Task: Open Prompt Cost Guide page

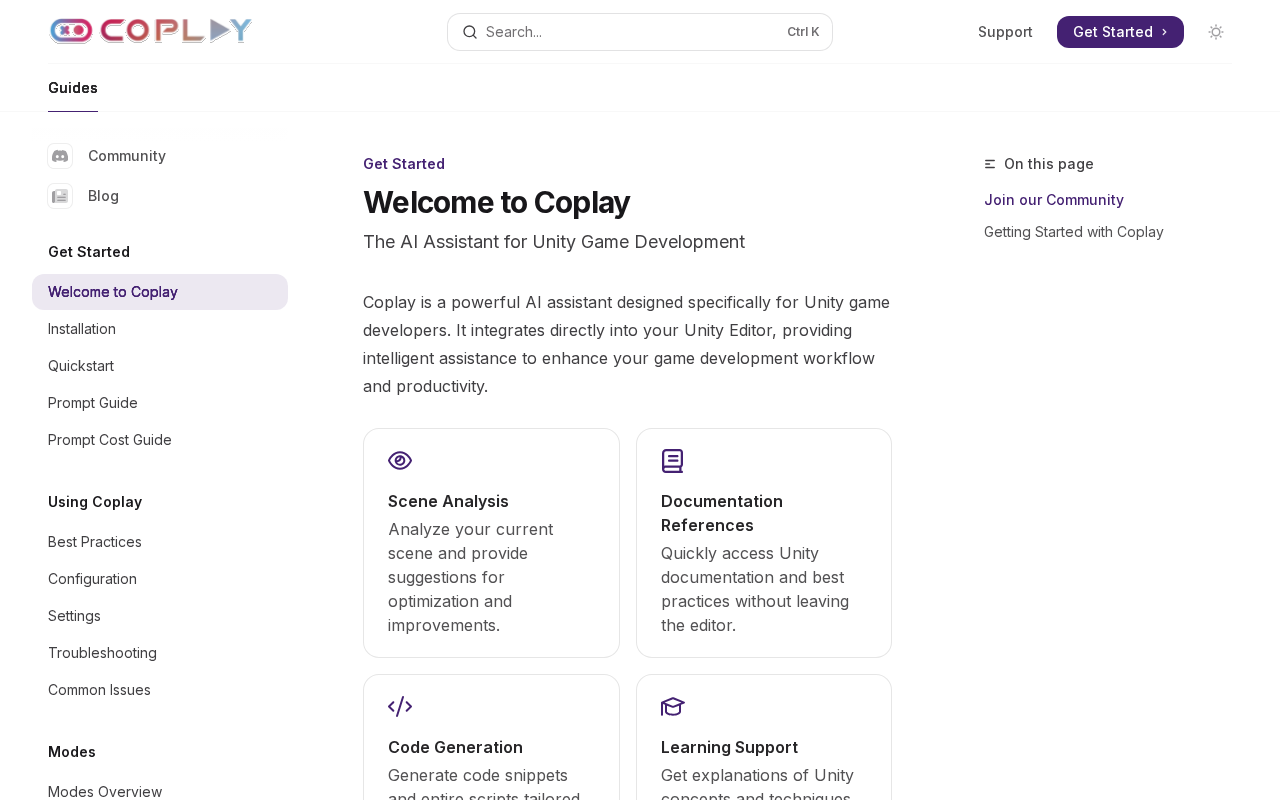Action: pos(110,440)
